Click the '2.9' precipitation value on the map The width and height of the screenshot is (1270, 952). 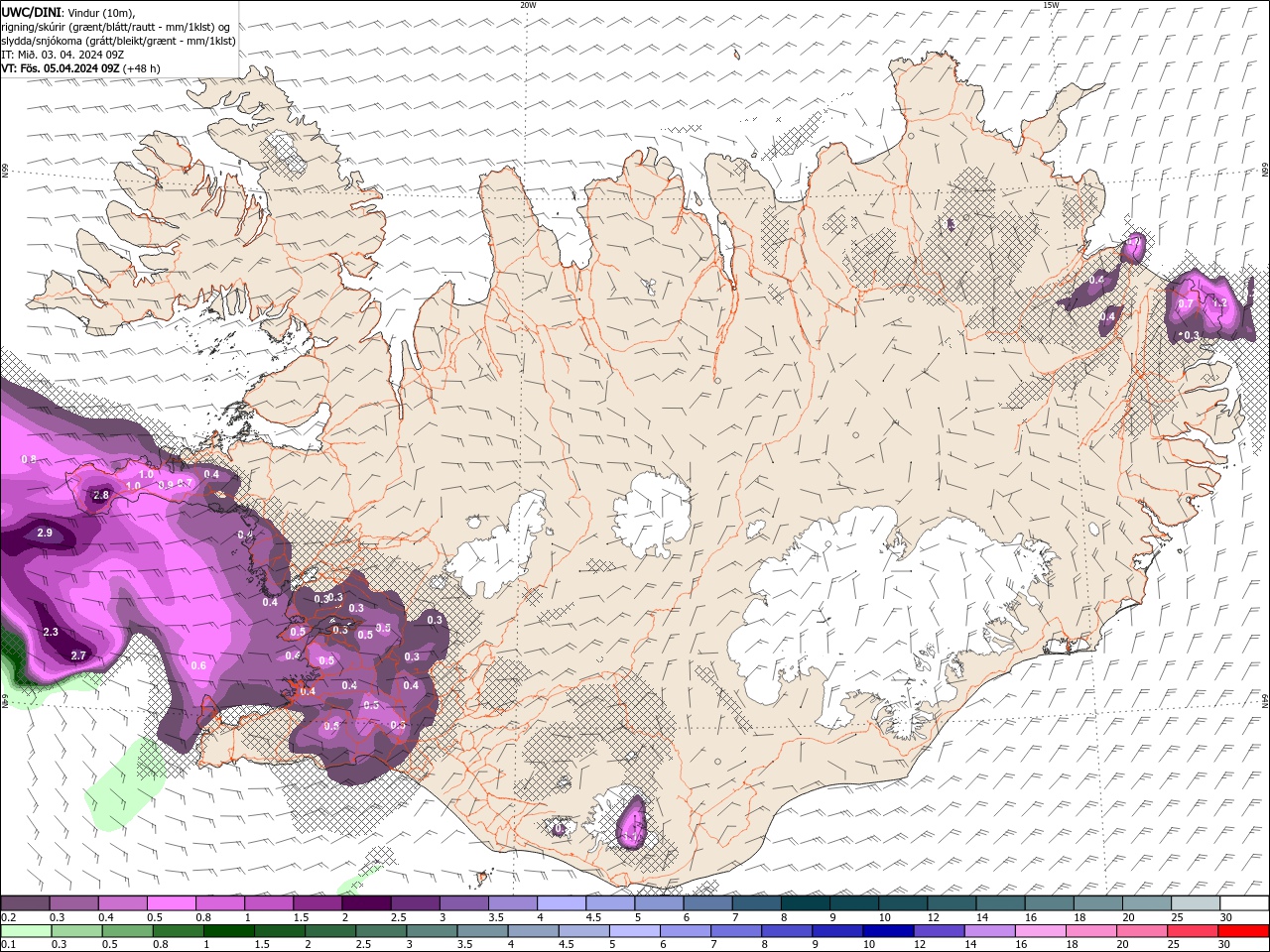click(45, 533)
